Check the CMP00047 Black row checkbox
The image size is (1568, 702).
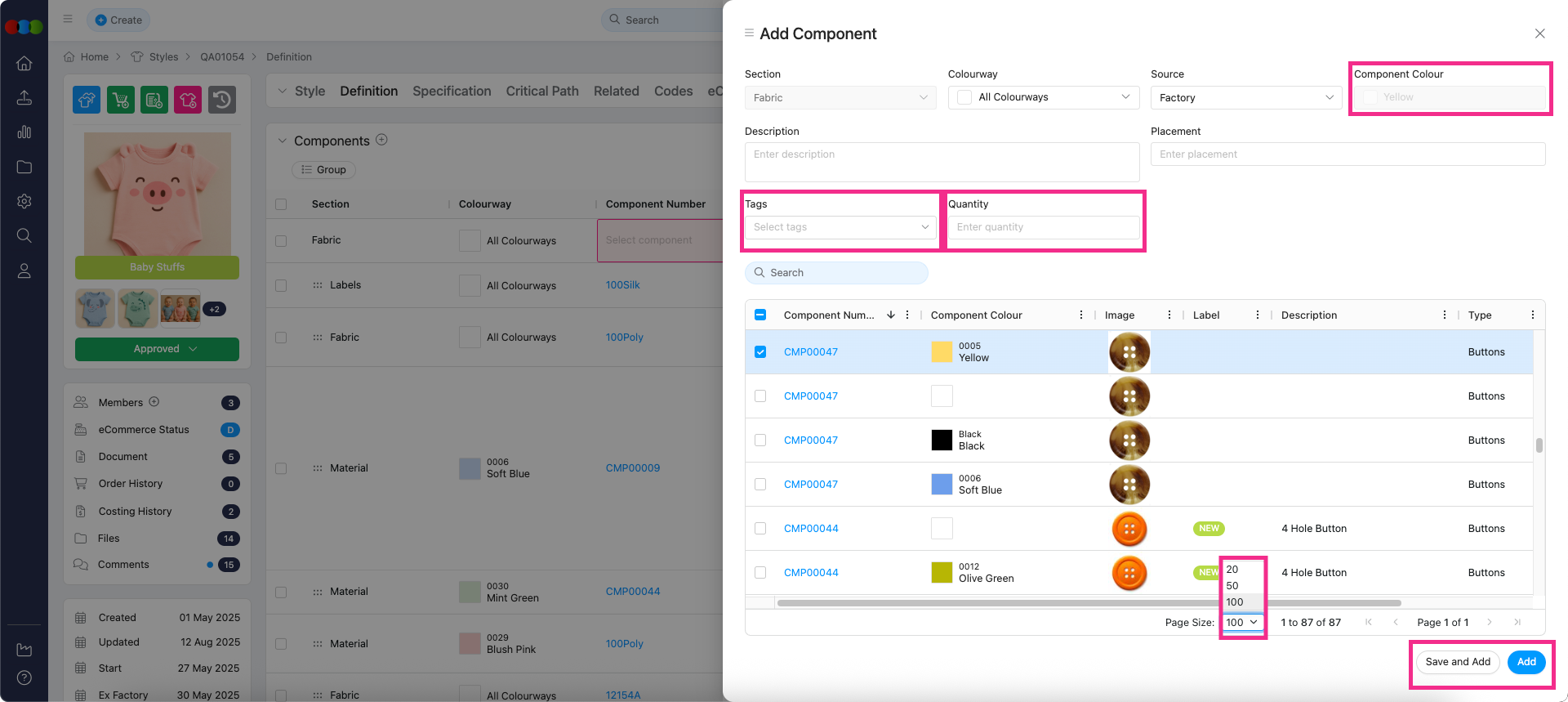(x=760, y=440)
